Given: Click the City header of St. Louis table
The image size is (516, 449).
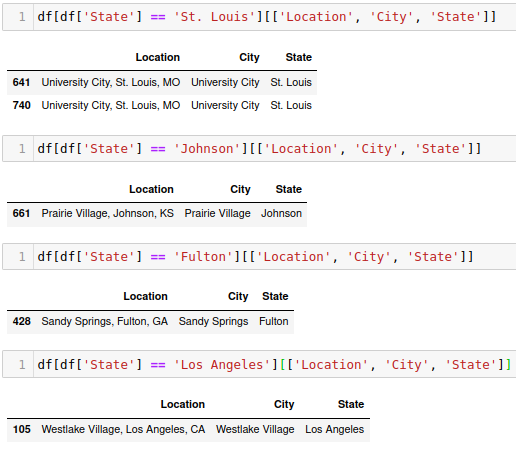Looking at the screenshot, I should [x=249, y=57].
